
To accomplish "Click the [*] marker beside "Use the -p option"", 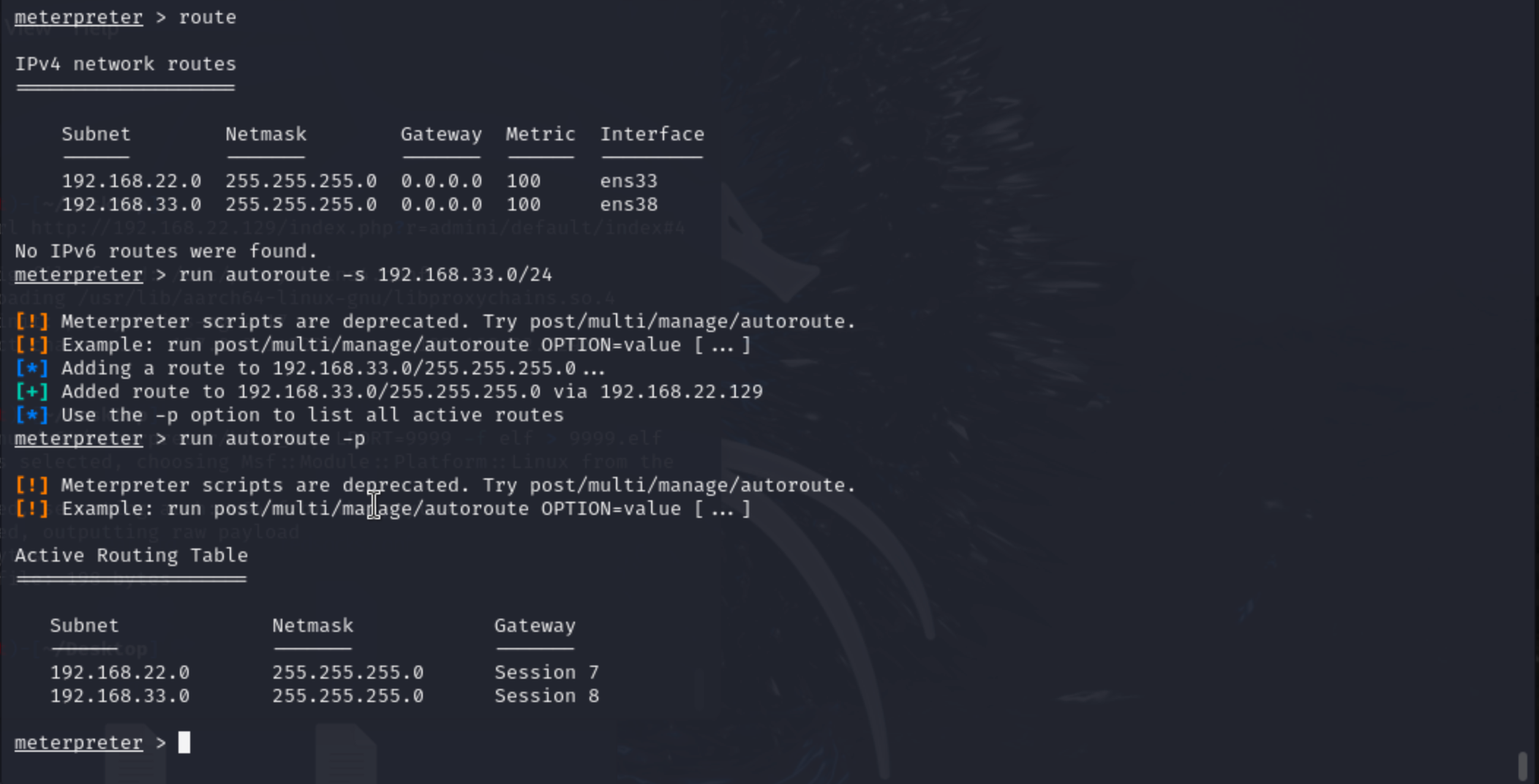I will 31,415.
